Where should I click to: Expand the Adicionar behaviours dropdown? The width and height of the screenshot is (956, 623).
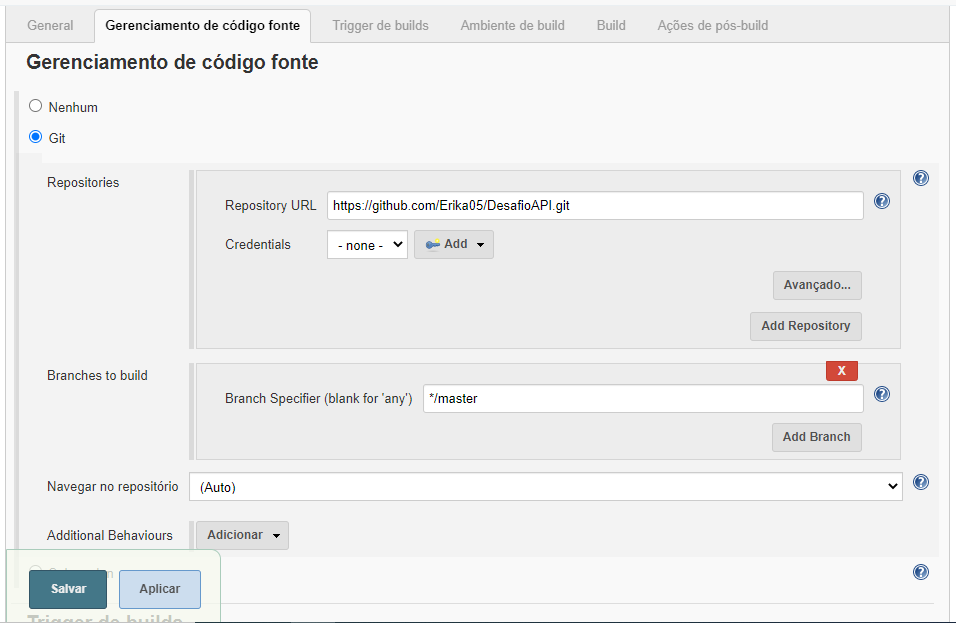(242, 535)
